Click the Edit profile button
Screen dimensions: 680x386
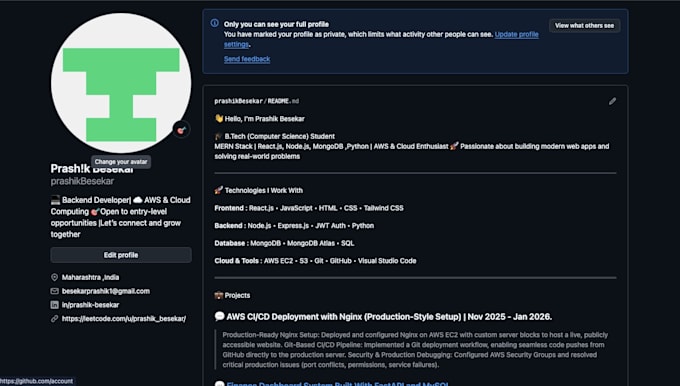[121, 255]
